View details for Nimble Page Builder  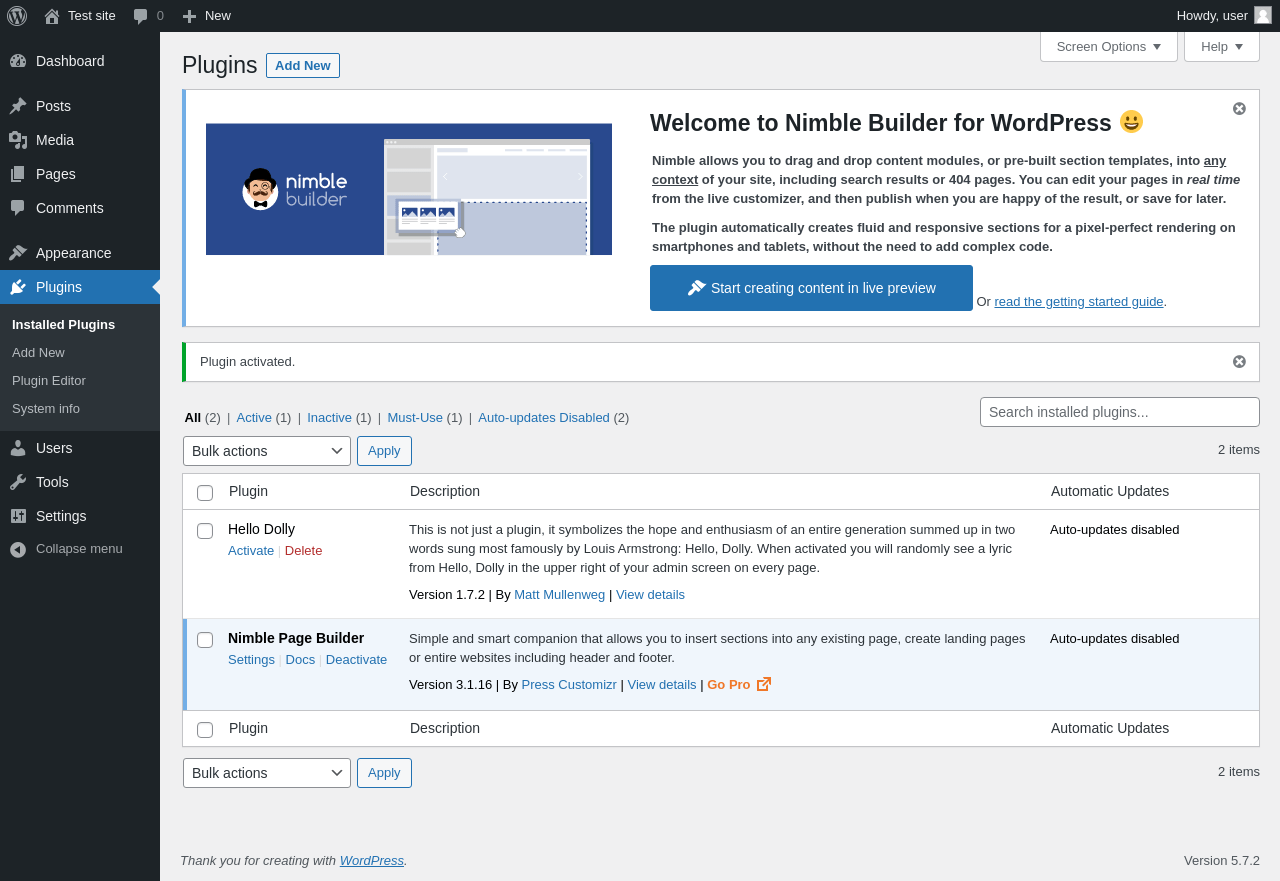click(x=662, y=684)
